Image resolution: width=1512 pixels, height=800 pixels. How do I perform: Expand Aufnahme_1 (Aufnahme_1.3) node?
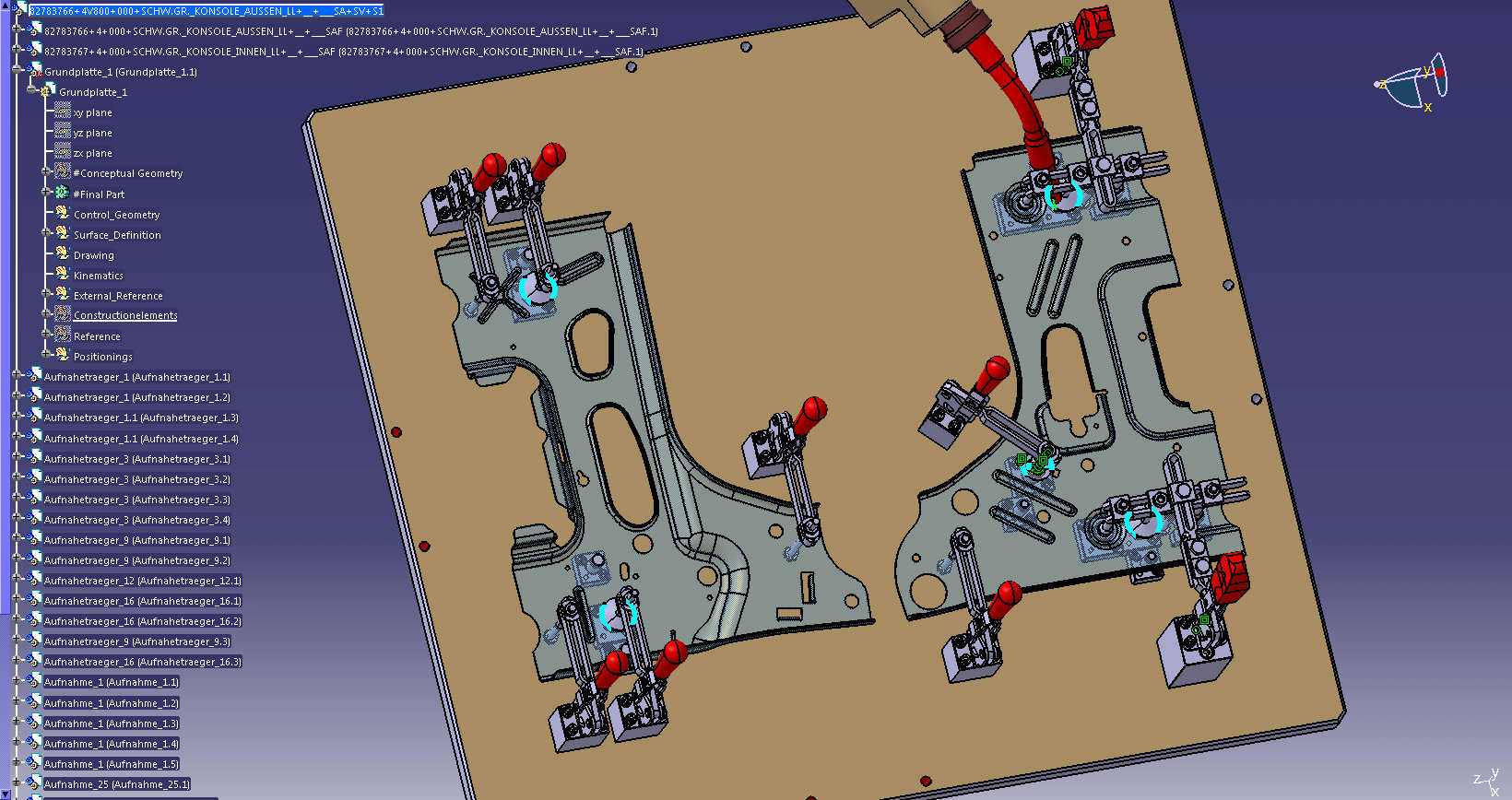coord(17,723)
